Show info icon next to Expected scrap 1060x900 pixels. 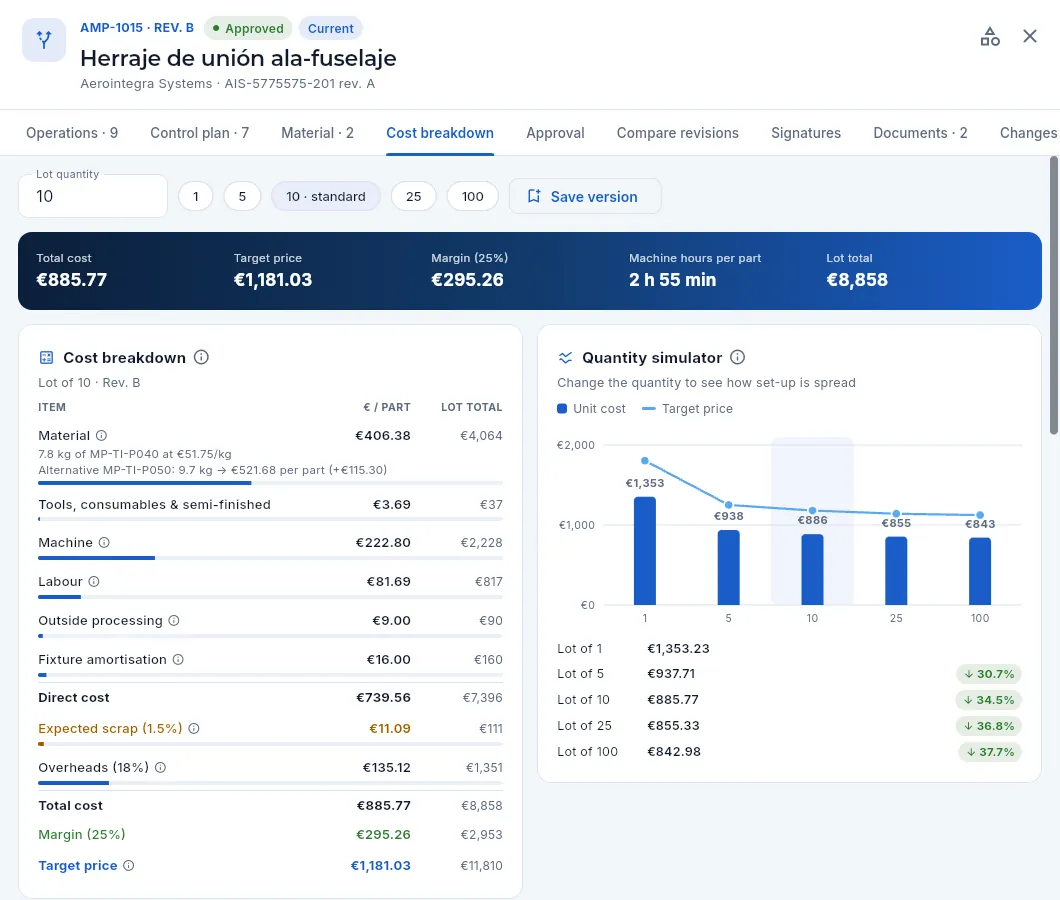point(194,728)
